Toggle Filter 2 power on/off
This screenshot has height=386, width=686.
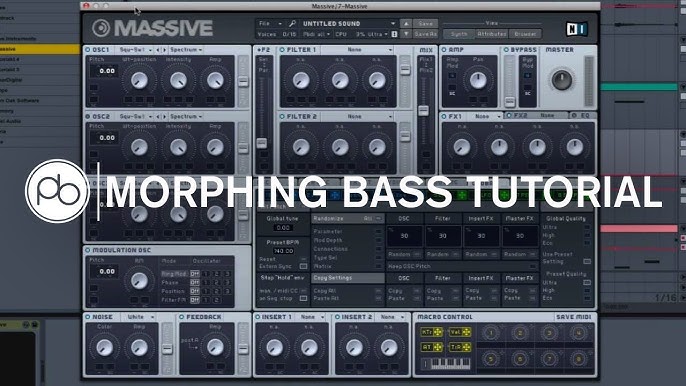(x=282, y=116)
